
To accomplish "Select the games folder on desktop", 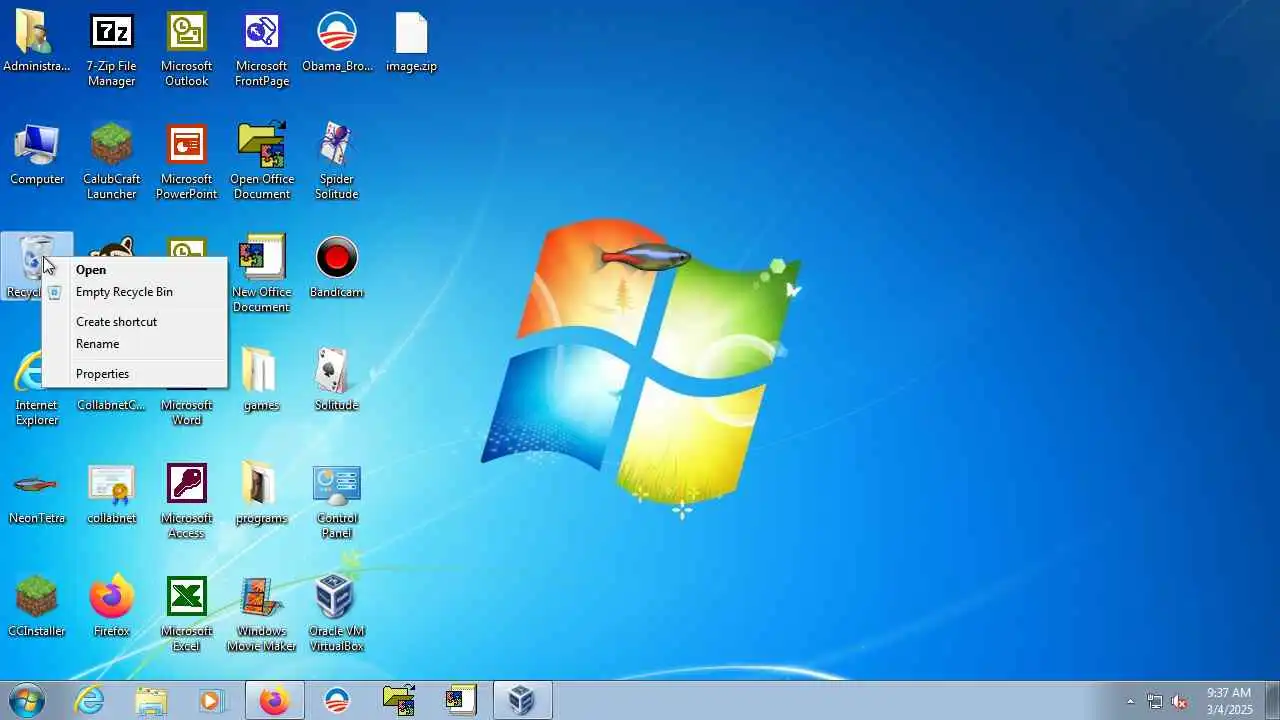I will coord(261,380).
